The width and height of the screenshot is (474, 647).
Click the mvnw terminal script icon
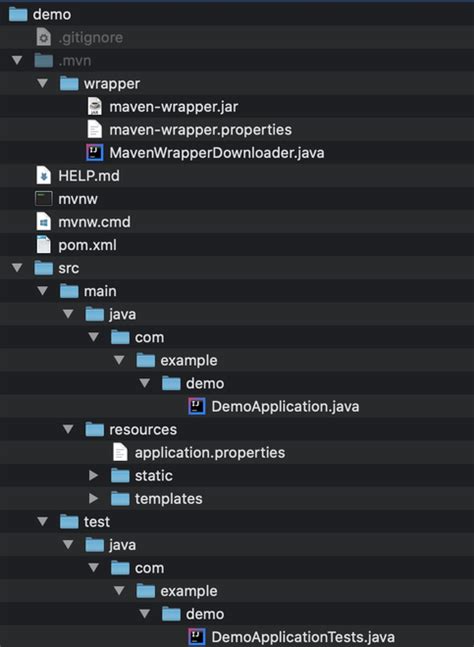(x=44, y=199)
